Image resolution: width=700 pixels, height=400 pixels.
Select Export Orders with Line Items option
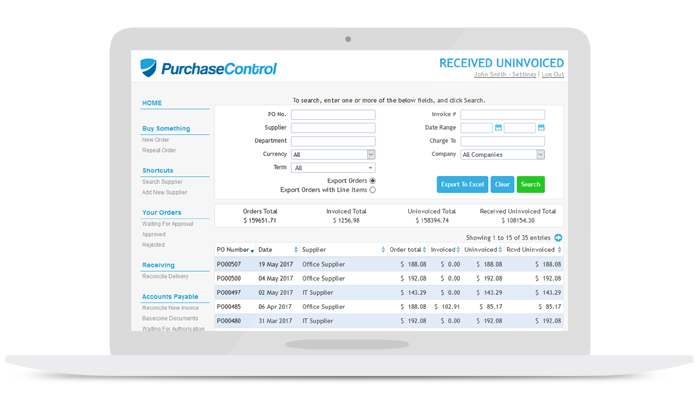(372, 190)
